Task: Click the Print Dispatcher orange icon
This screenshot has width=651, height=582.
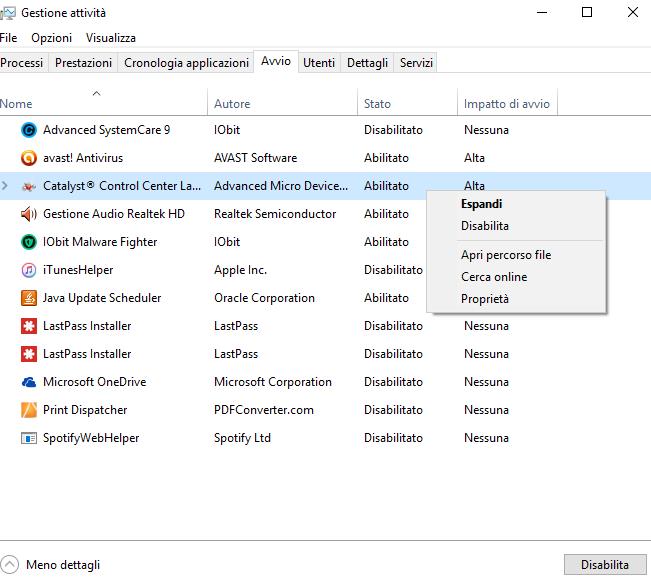Action: tap(29, 410)
